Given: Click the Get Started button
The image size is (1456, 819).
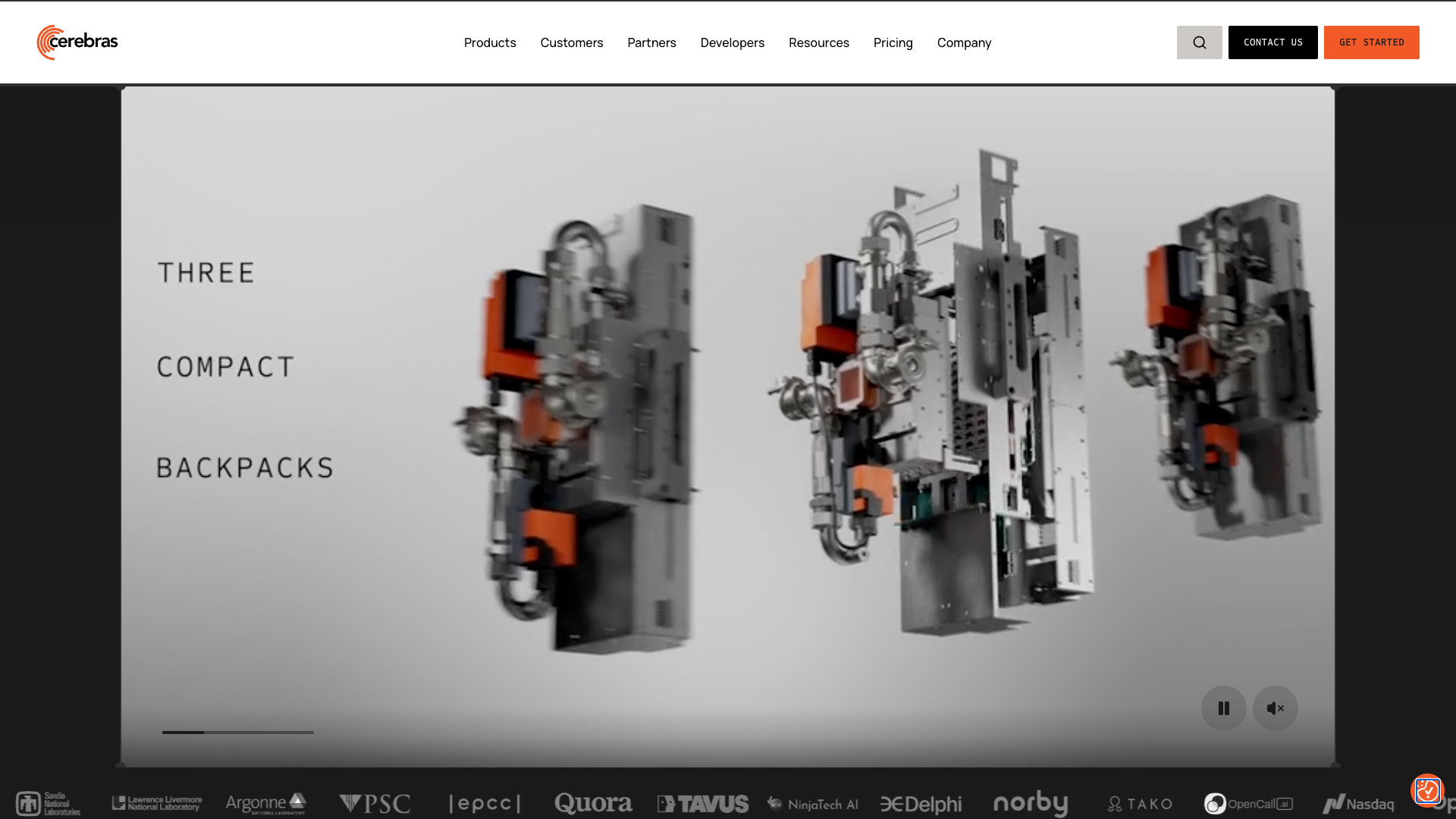Looking at the screenshot, I should pyautogui.click(x=1371, y=42).
